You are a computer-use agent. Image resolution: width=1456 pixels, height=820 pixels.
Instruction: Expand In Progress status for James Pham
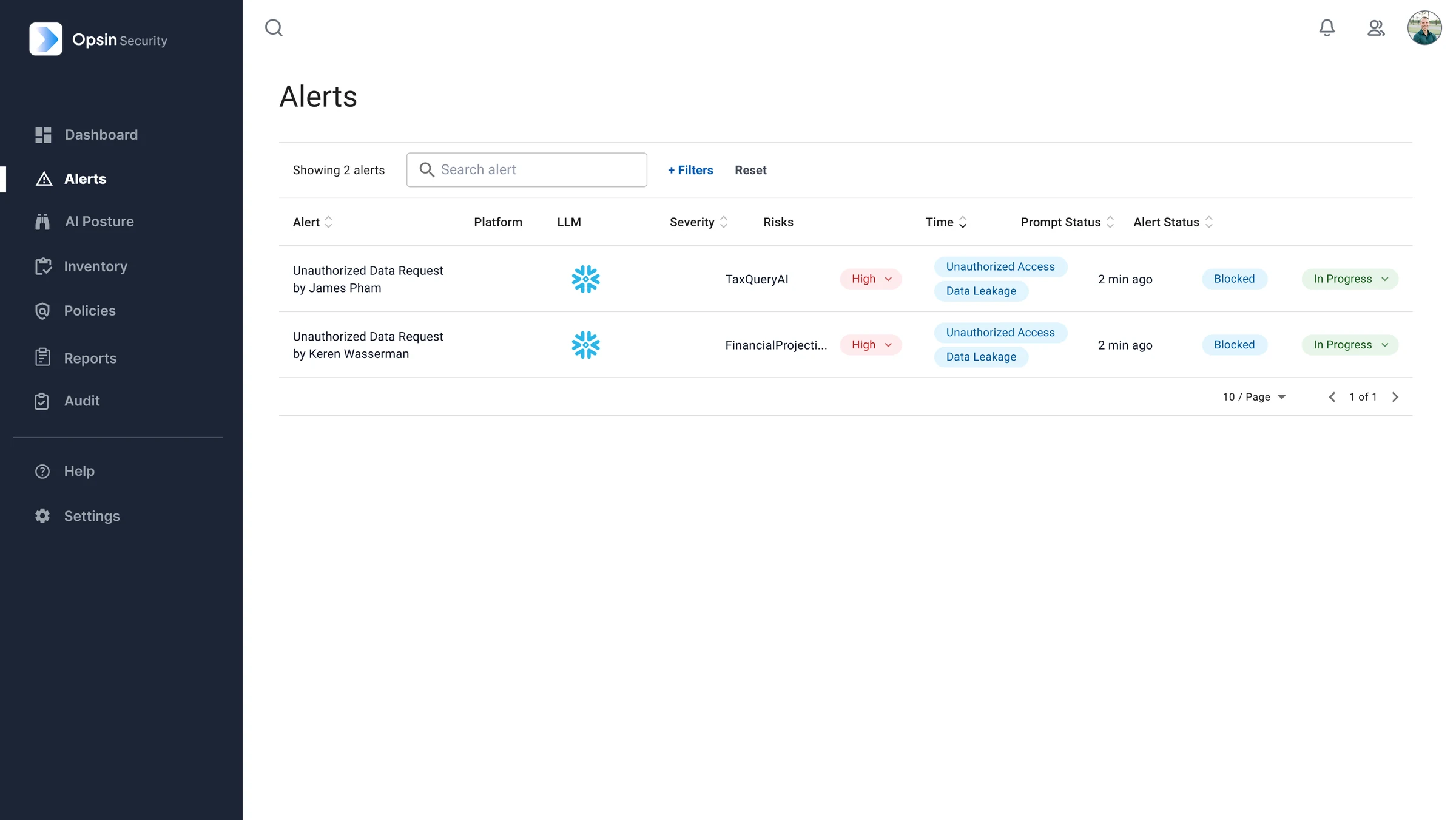tap(1350, 279)
